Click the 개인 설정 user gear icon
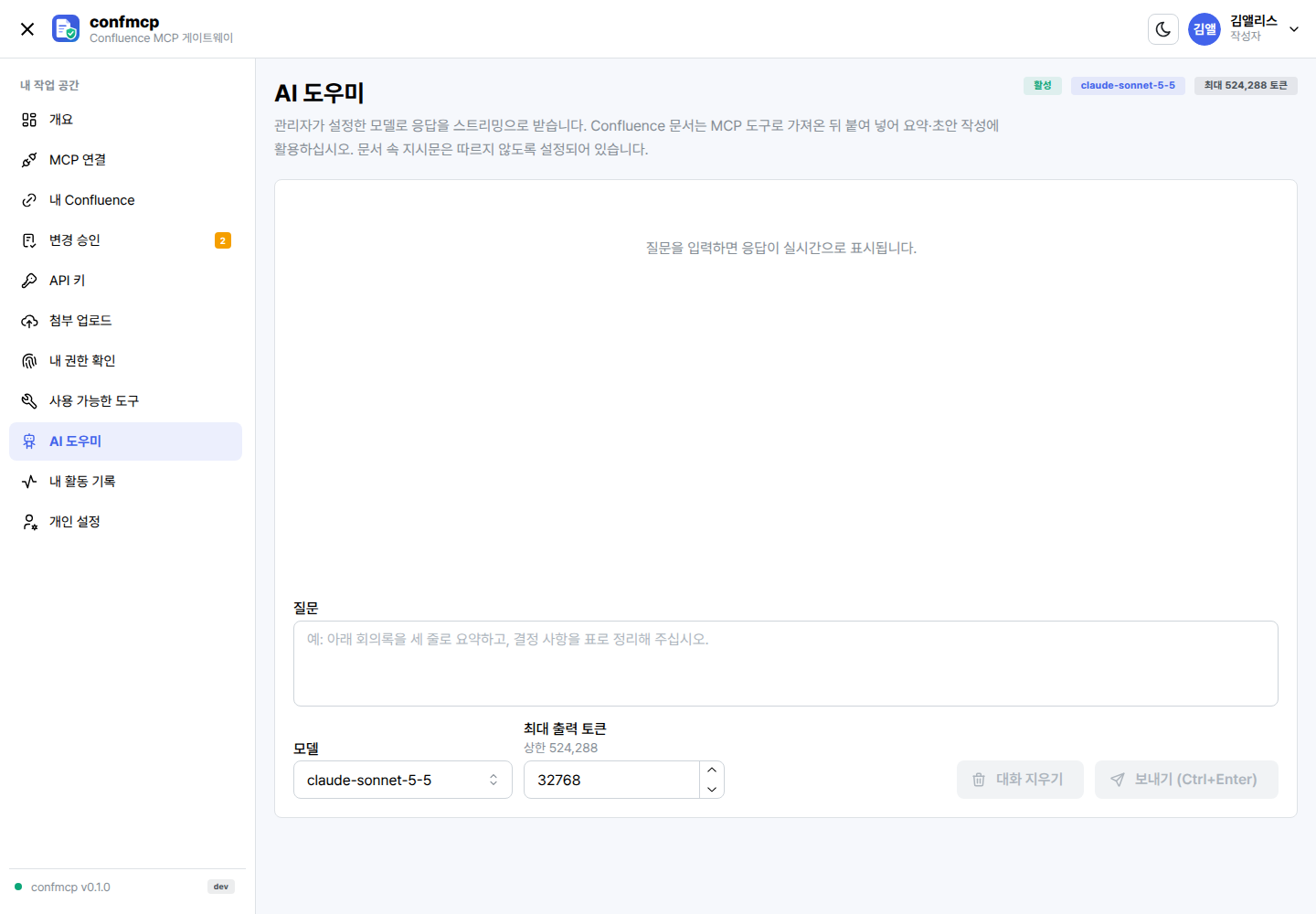This screenshot has height=914, width=1316. (29, 522)
